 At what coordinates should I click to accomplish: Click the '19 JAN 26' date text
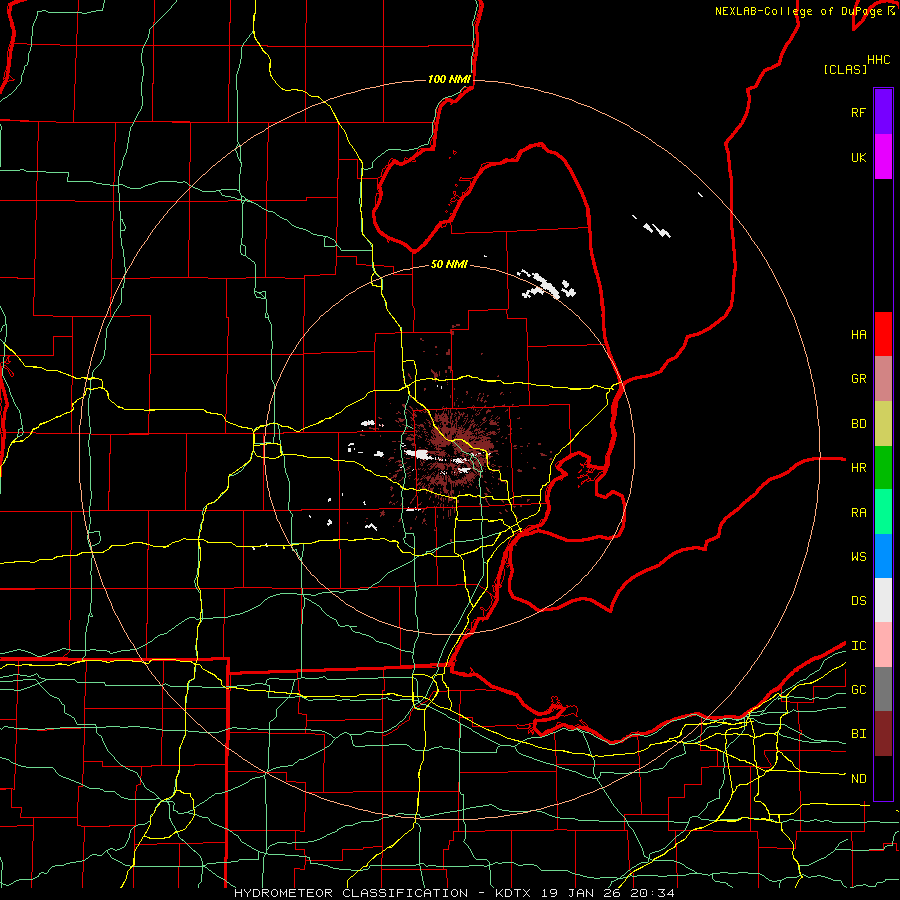click(x=581, y=893)
